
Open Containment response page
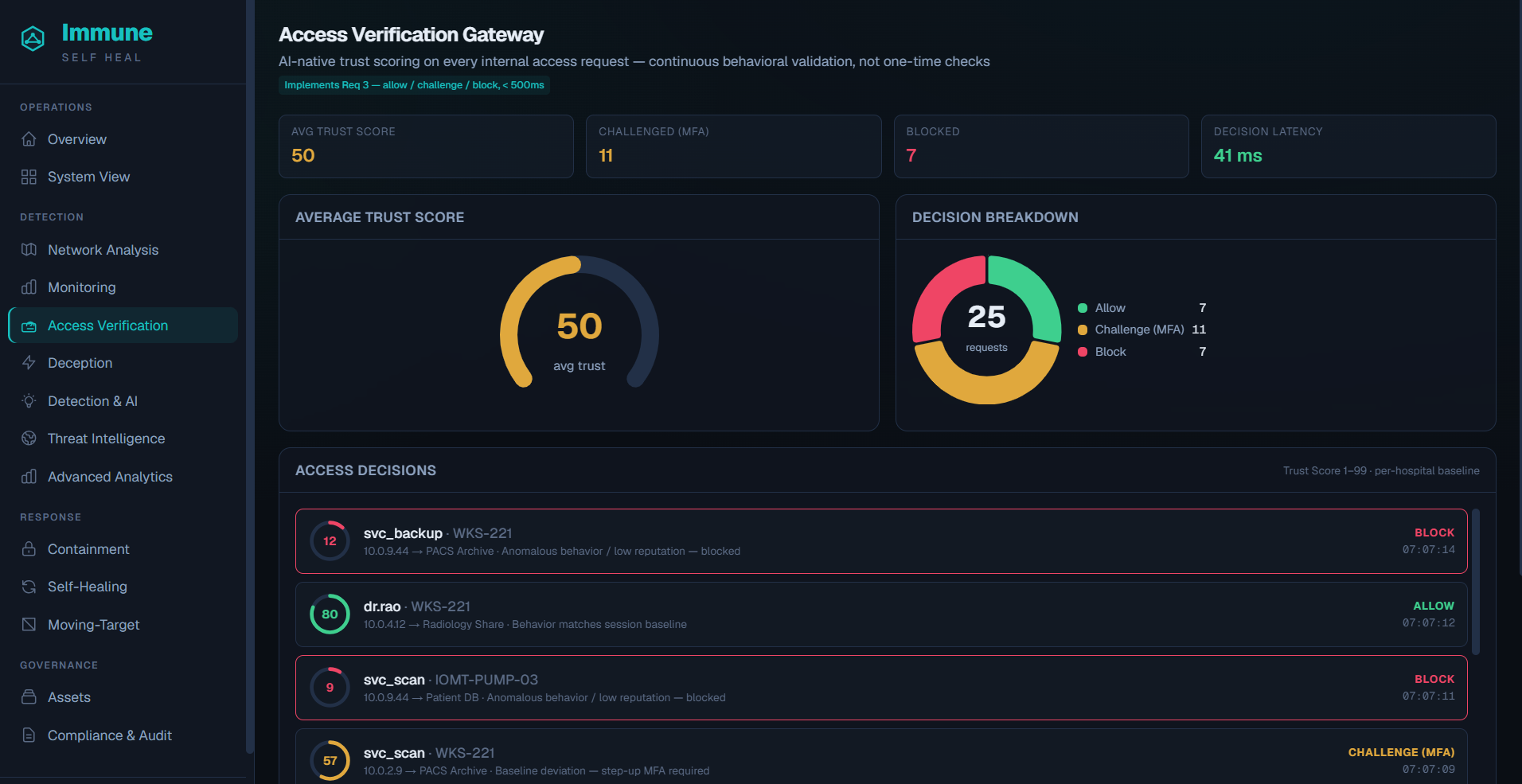coord(123,549)
